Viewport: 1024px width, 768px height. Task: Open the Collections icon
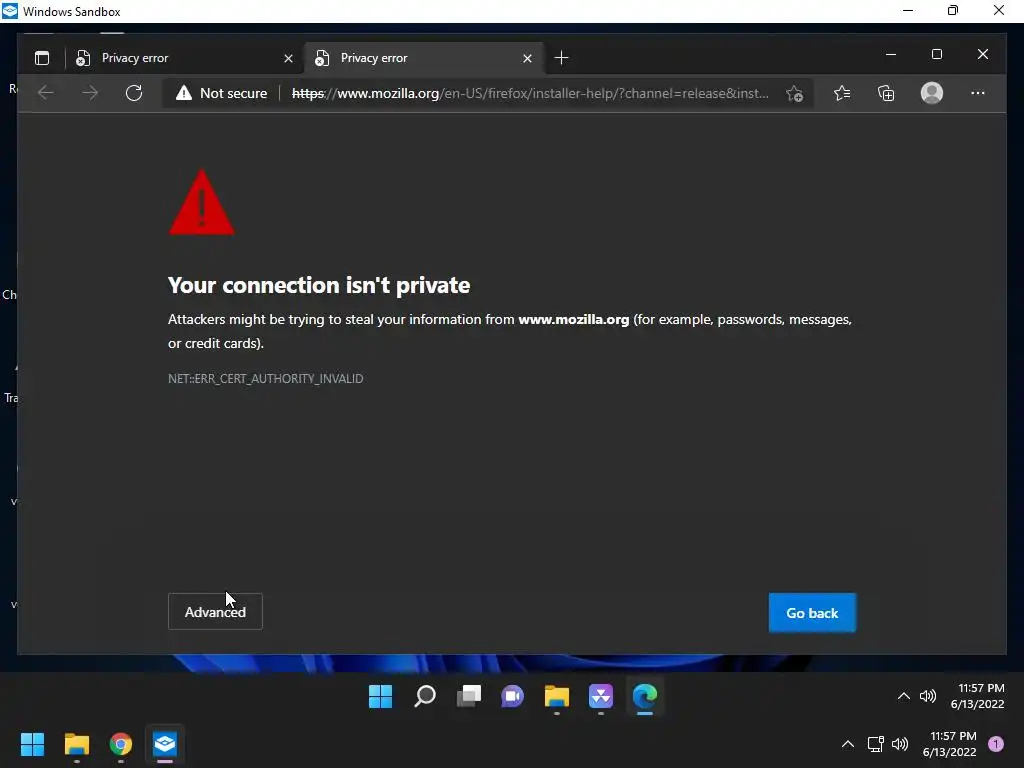click(886, 93)
